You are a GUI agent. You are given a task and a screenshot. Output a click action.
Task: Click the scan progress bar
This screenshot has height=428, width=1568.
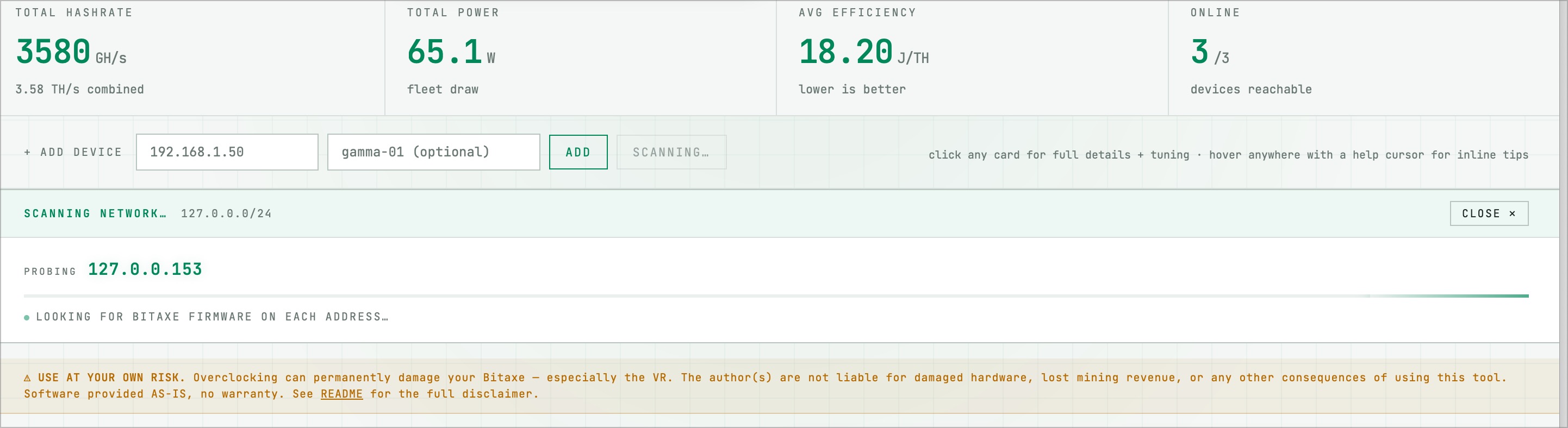(776, 296)
